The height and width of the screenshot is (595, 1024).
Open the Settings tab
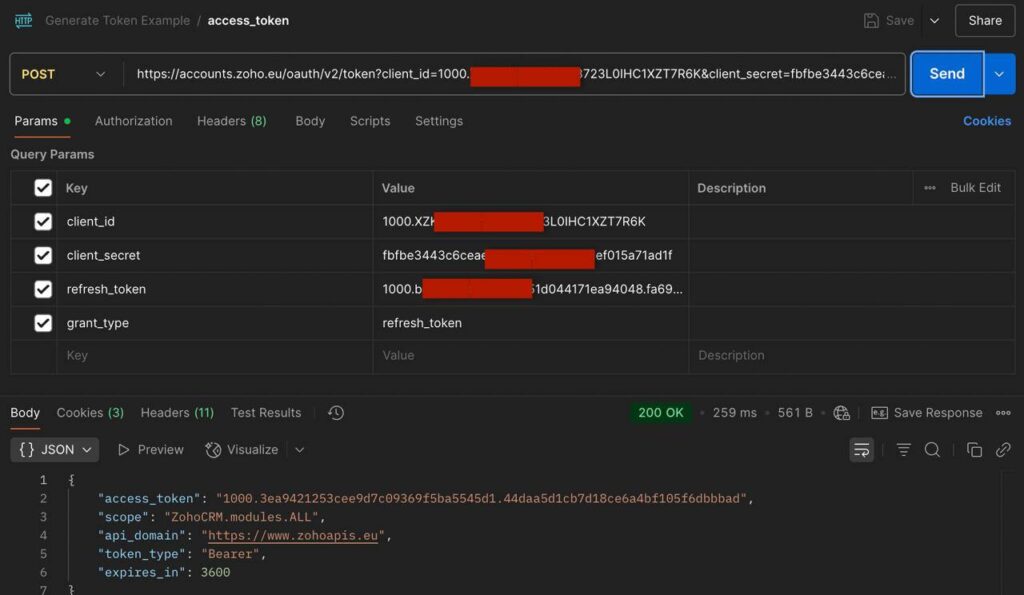tap(439, 121)
